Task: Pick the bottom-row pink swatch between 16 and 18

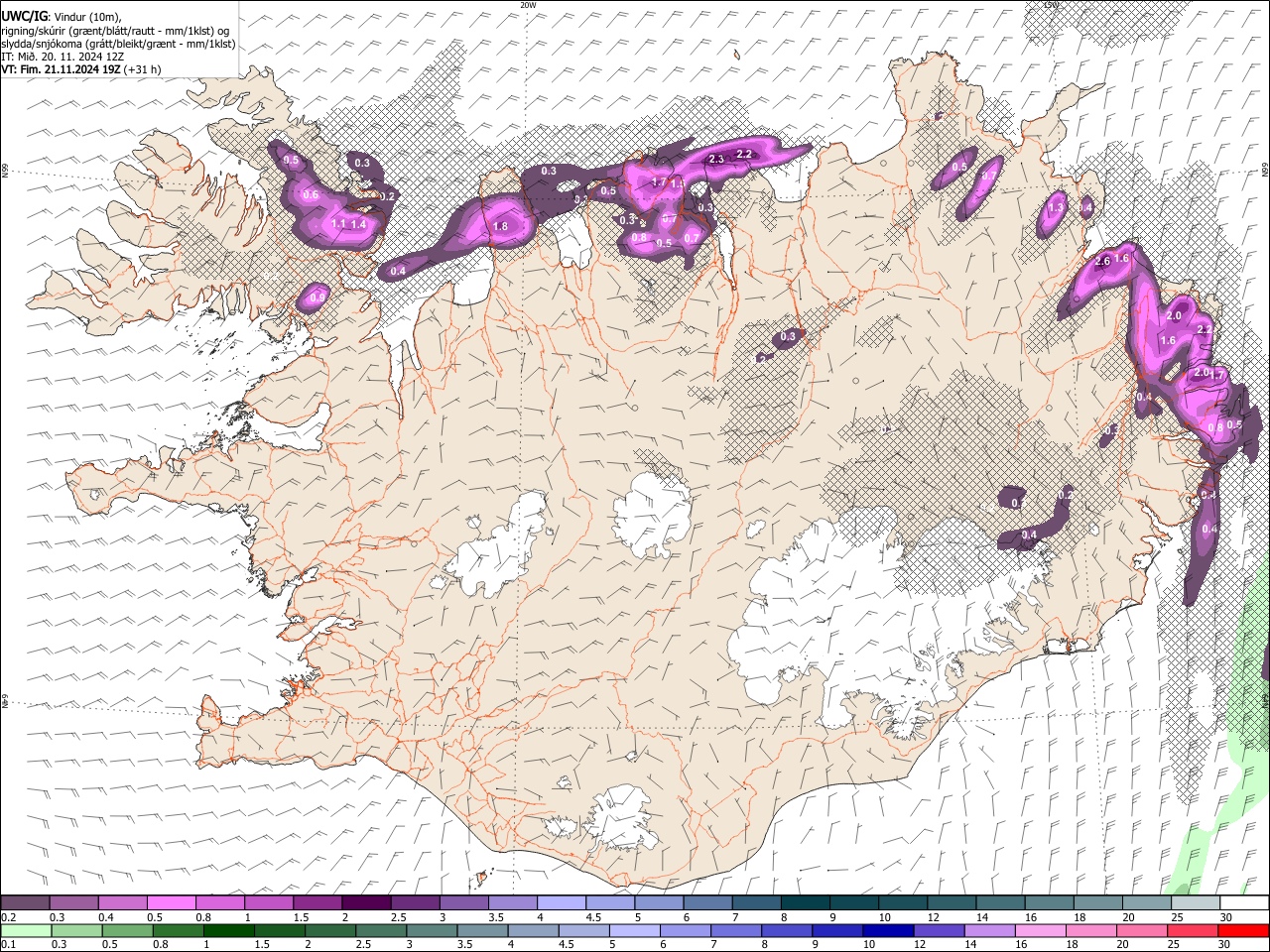Action: point(1042,930)
